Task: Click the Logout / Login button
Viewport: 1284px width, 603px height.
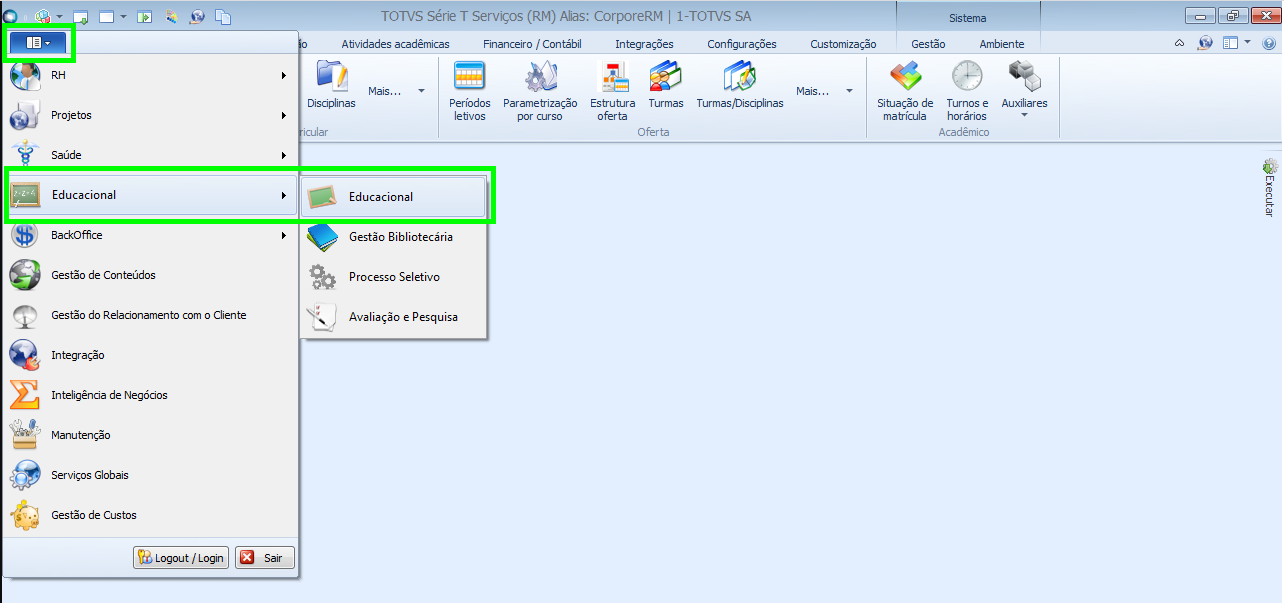Action: click(x=181, y=558)
